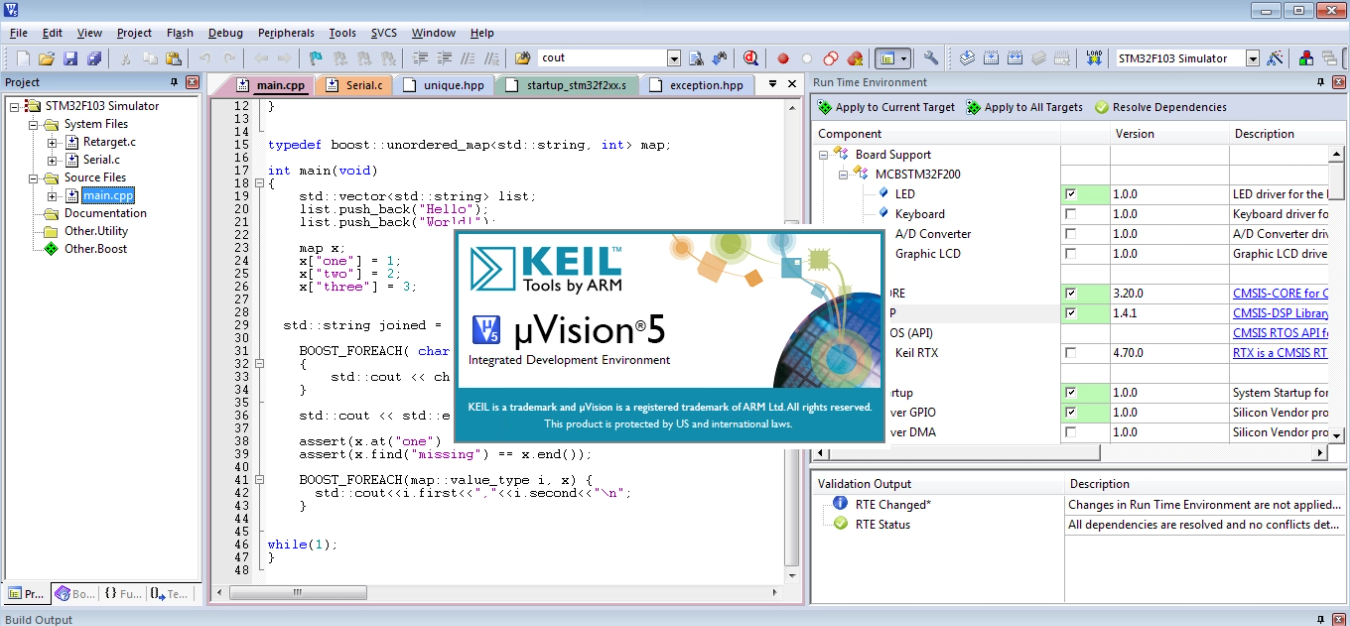Image resolution: width=1350 pixels, height=626 pixels.
Task: Uncheck the LED component checkbox
Action: pyautogui.click(x=1071, y=194)
